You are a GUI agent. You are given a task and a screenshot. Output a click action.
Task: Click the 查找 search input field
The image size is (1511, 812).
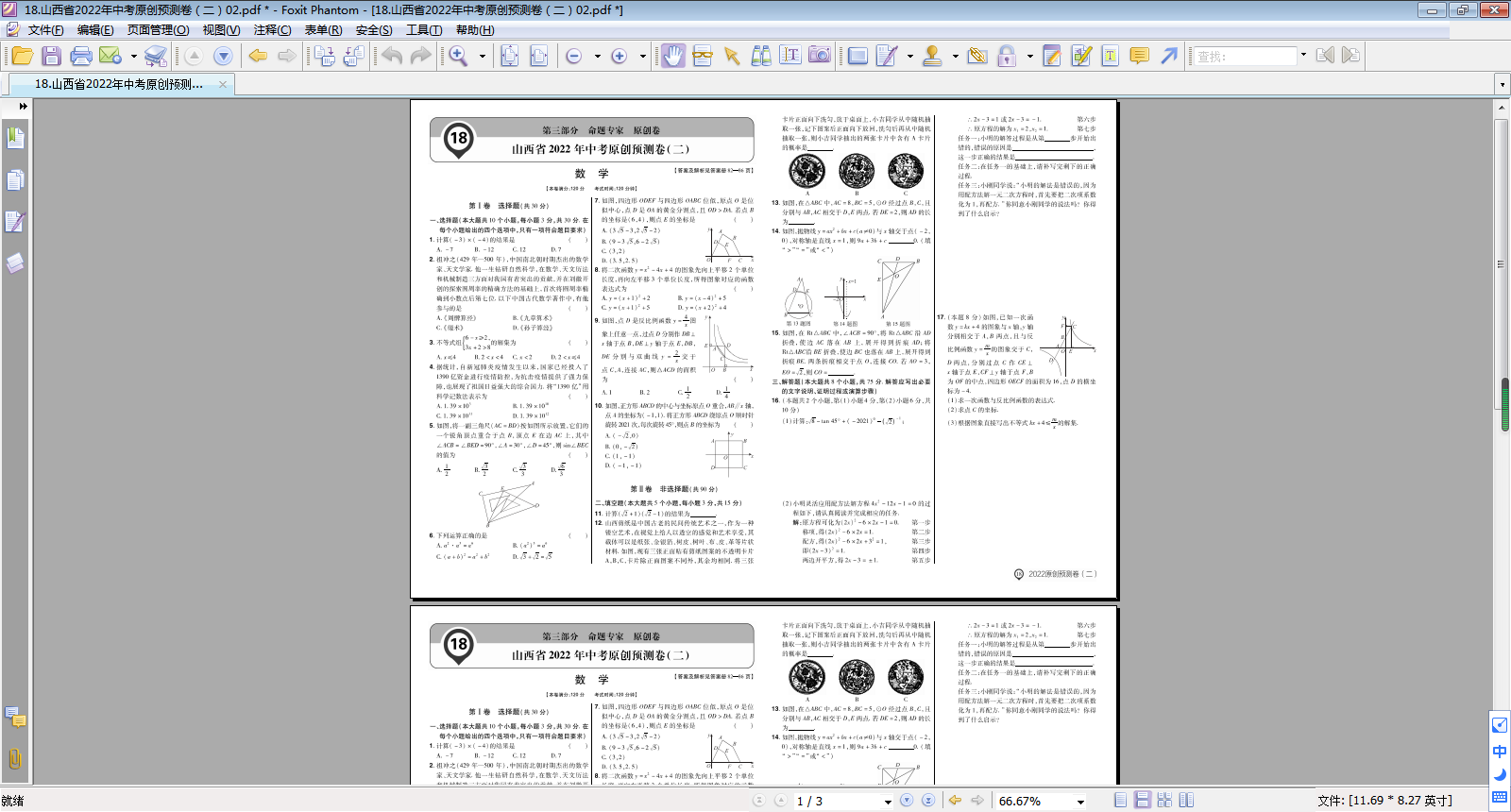[x=1246, y=57]
